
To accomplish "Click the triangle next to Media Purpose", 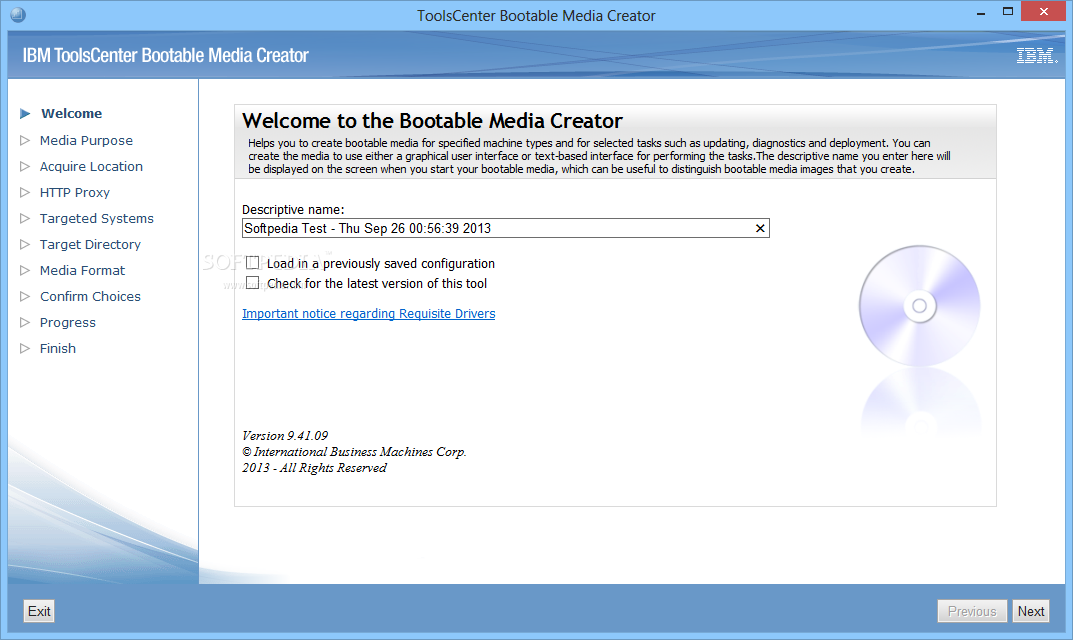I will (x=25, y=140).
